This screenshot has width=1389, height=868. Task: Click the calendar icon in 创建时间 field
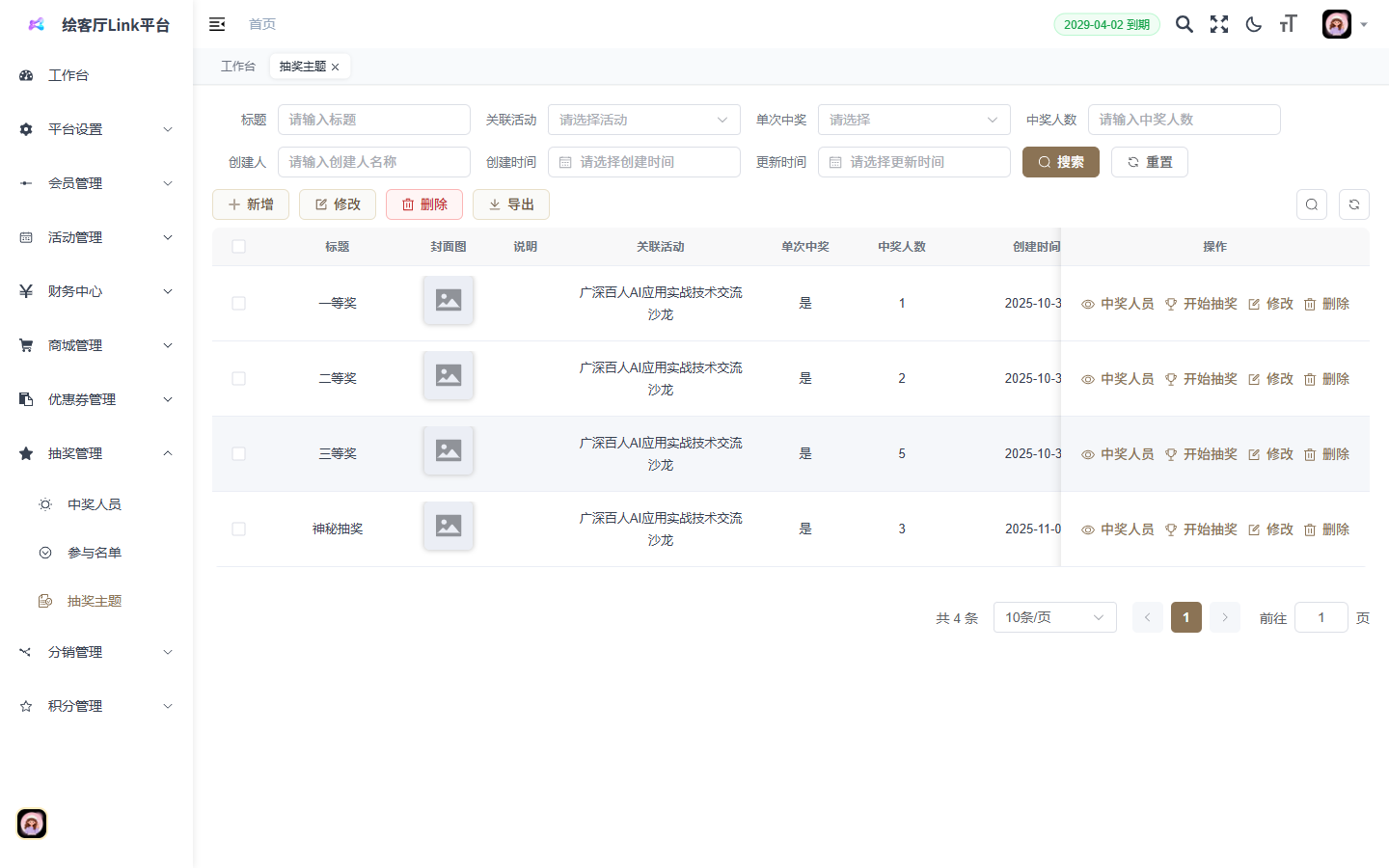point(564,161)
